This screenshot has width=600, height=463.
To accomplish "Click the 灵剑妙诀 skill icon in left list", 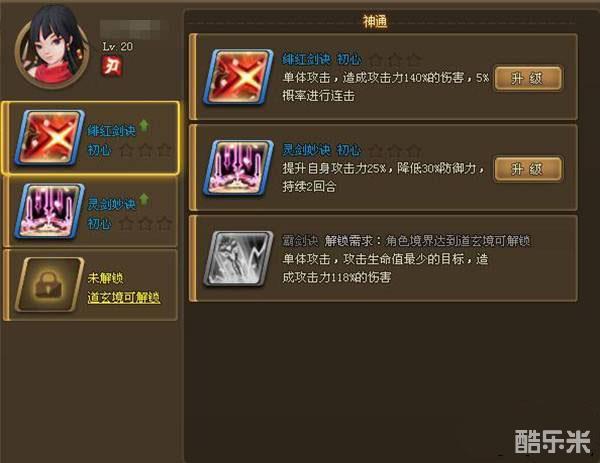I will [49, 211].
